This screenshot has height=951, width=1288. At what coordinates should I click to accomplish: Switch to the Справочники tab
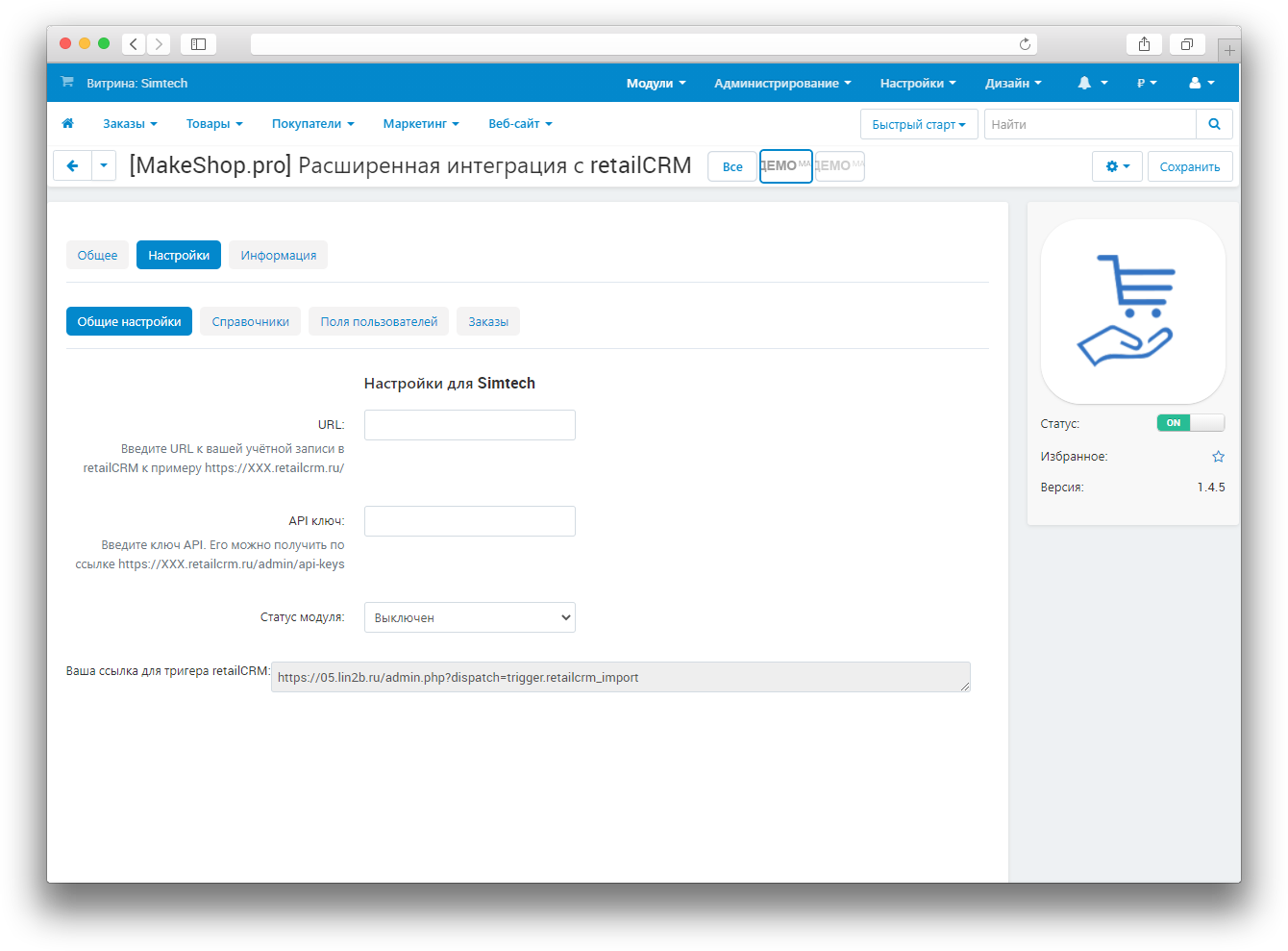click(250, 321)
